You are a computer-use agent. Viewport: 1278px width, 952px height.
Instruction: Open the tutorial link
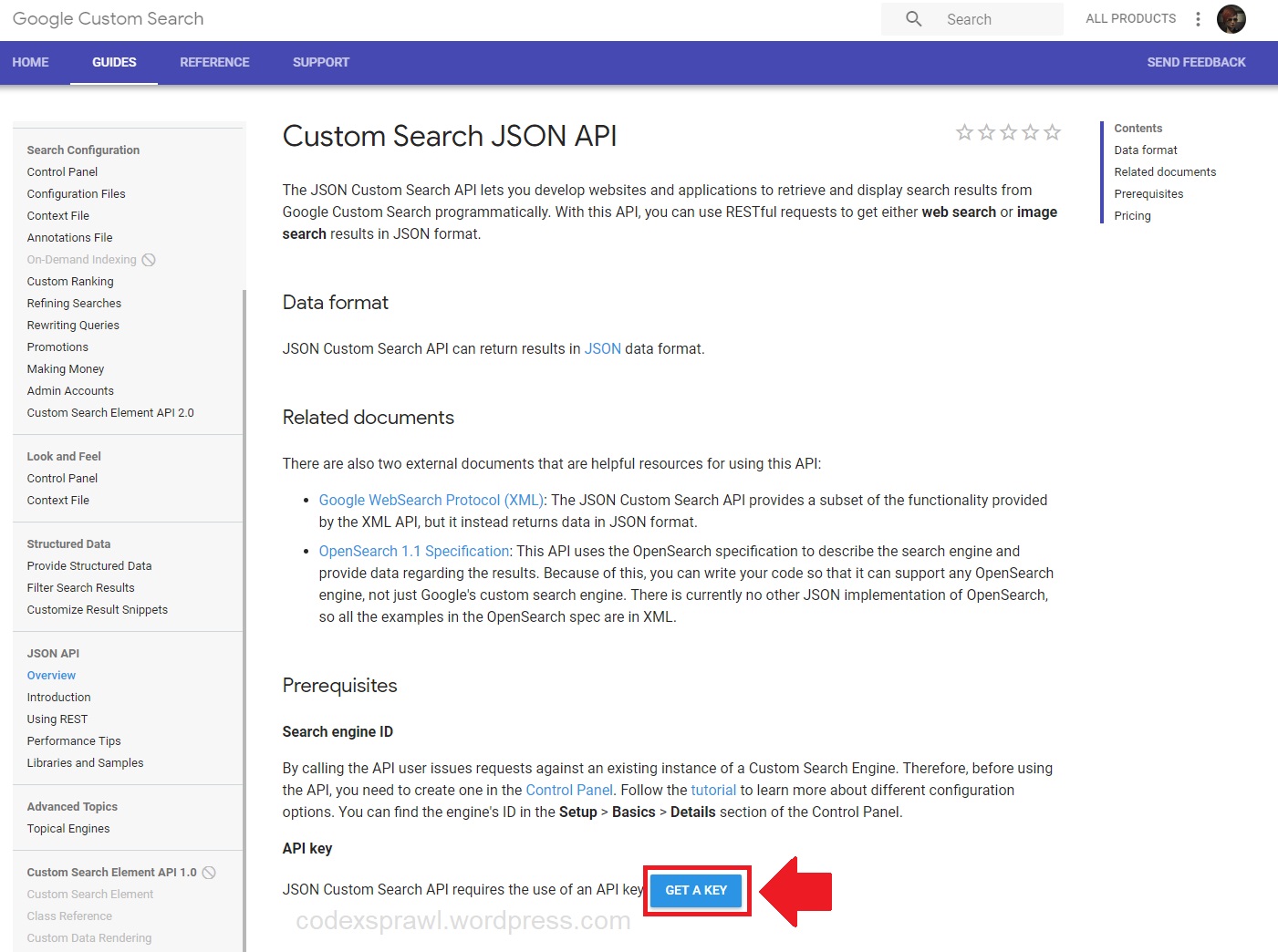coord(713,790)
